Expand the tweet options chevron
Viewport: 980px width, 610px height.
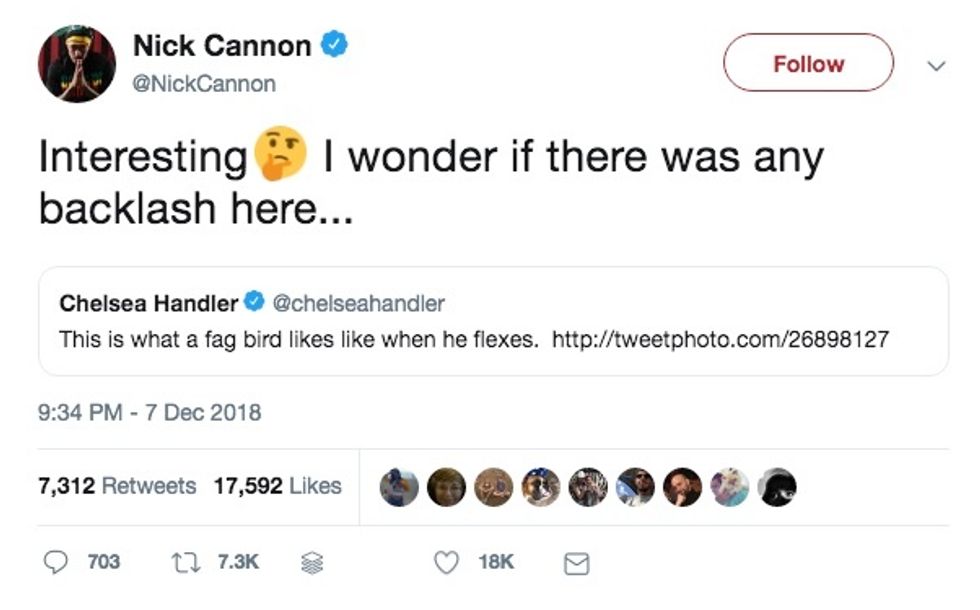[x=937, y=65]
